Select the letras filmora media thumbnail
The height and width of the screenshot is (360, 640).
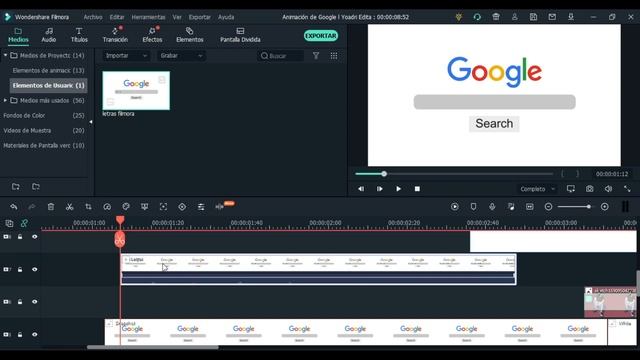136,91
